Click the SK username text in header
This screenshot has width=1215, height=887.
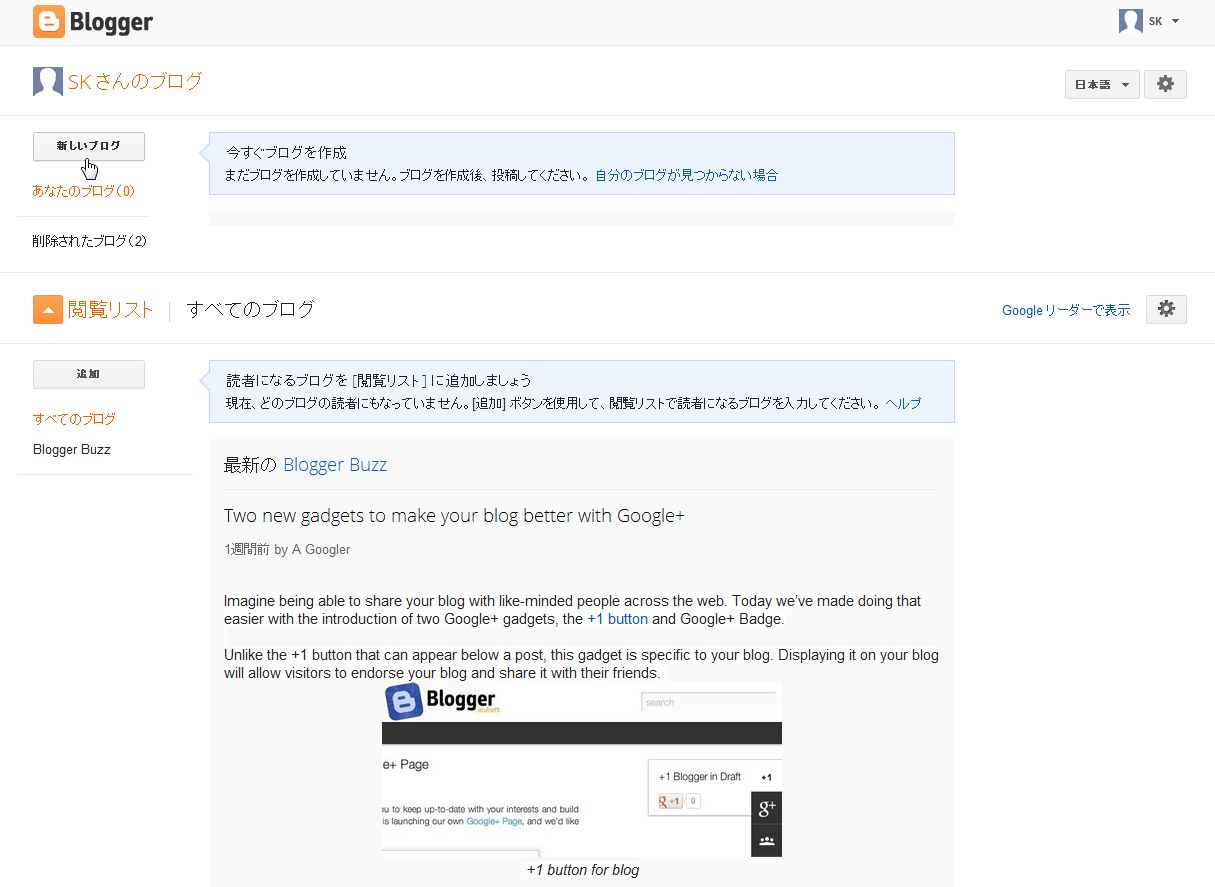point(1155,21)
